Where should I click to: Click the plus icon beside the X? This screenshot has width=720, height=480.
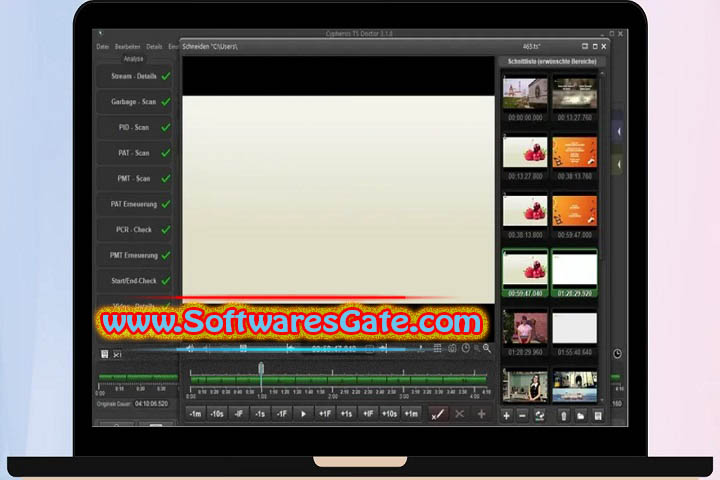(481, 414)
